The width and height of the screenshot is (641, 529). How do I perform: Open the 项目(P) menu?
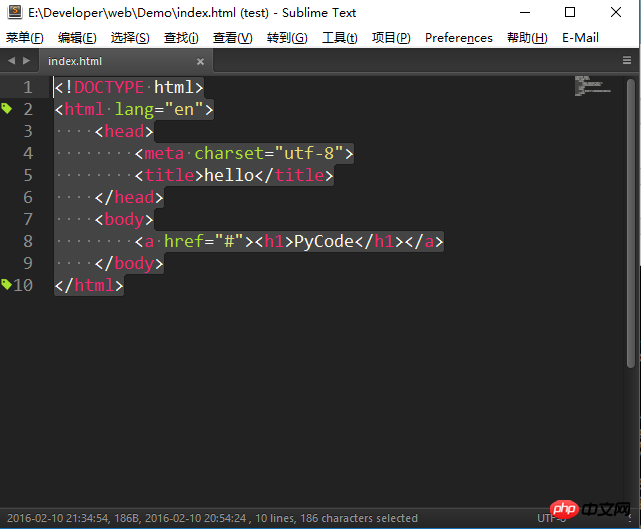click(391, 38)
